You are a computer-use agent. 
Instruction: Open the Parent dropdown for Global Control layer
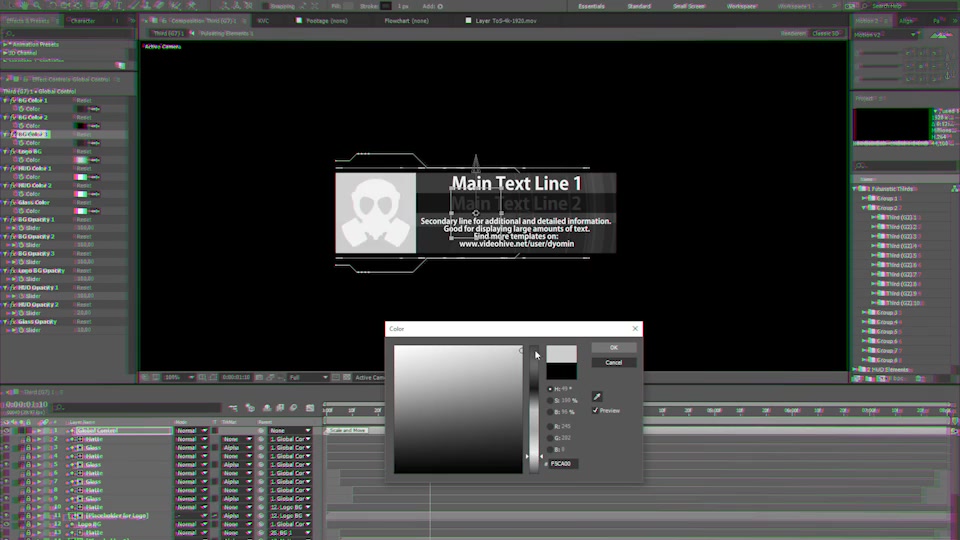[290, 431]
